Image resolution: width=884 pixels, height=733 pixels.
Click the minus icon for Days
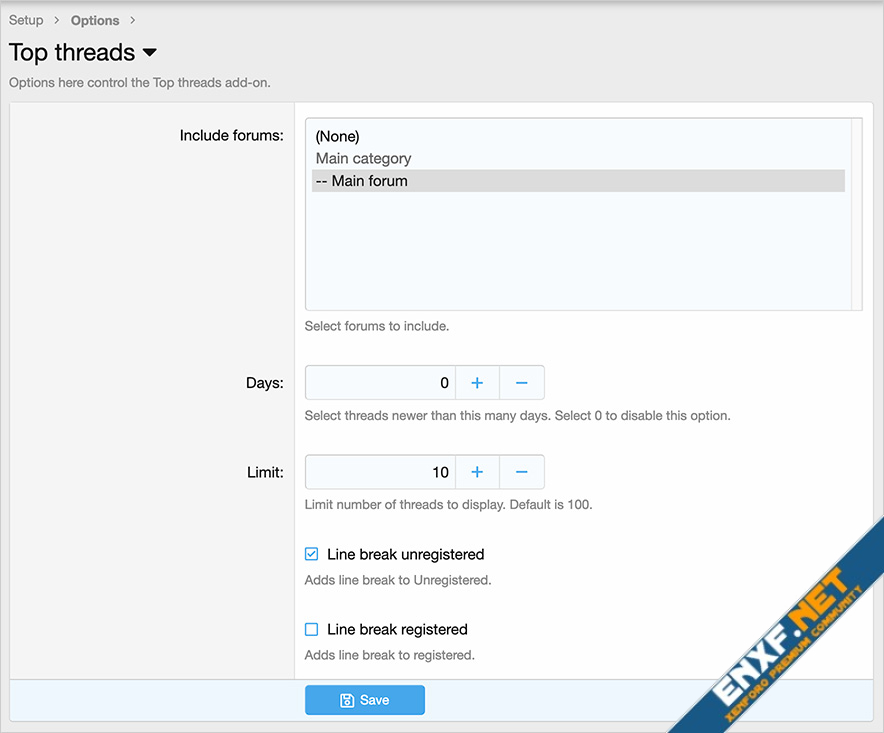tap(521, 383)
